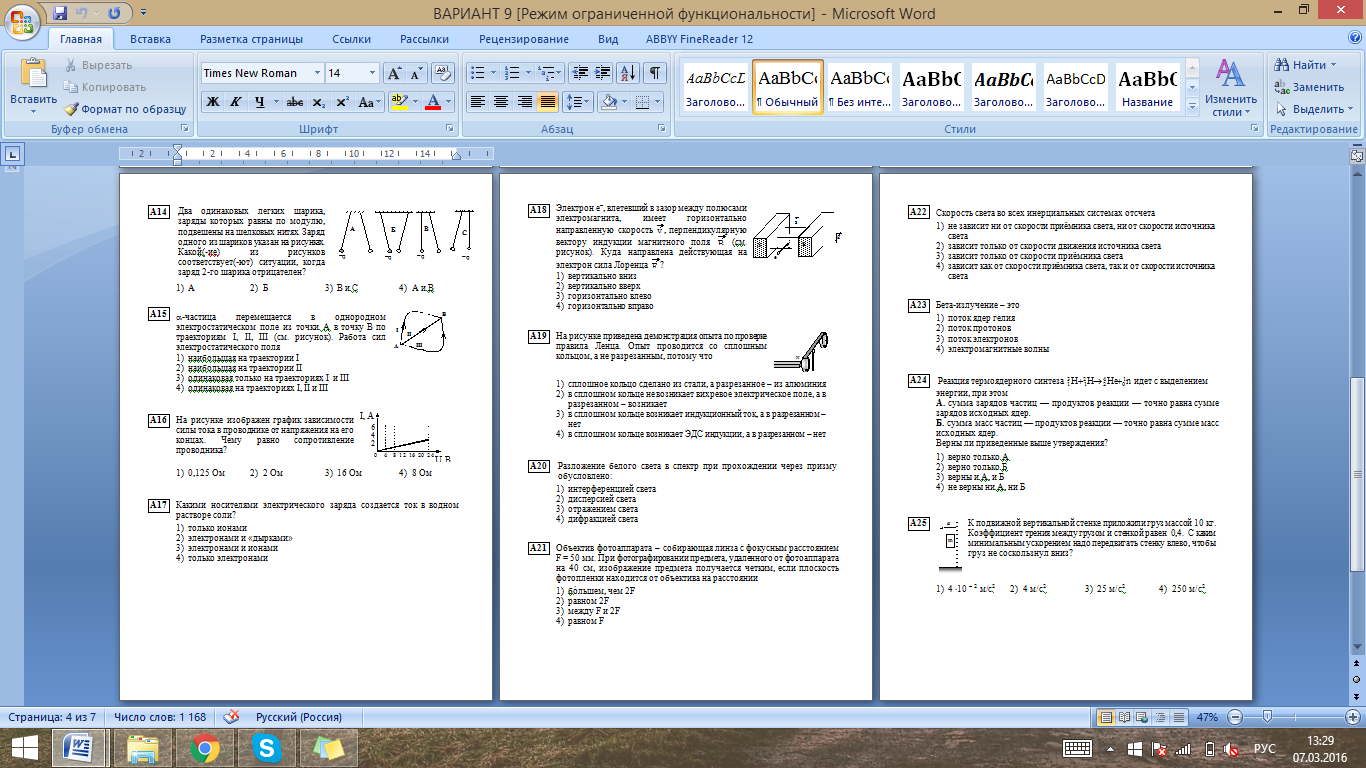Toggle print layout view in status bar

pyautogui.click(x=1106, y=717)
